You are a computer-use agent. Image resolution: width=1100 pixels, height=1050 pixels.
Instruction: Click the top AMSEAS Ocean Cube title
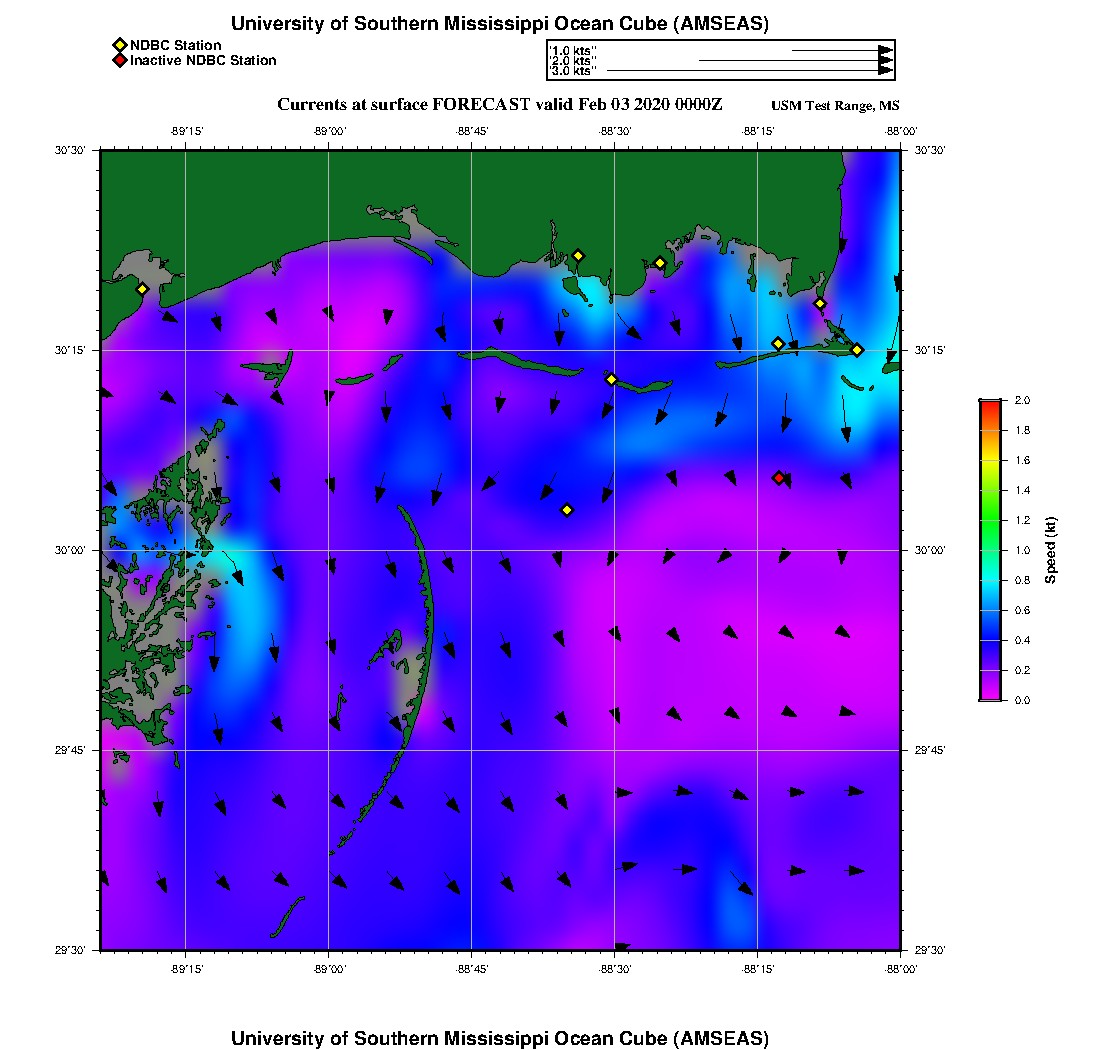[500, 24]
